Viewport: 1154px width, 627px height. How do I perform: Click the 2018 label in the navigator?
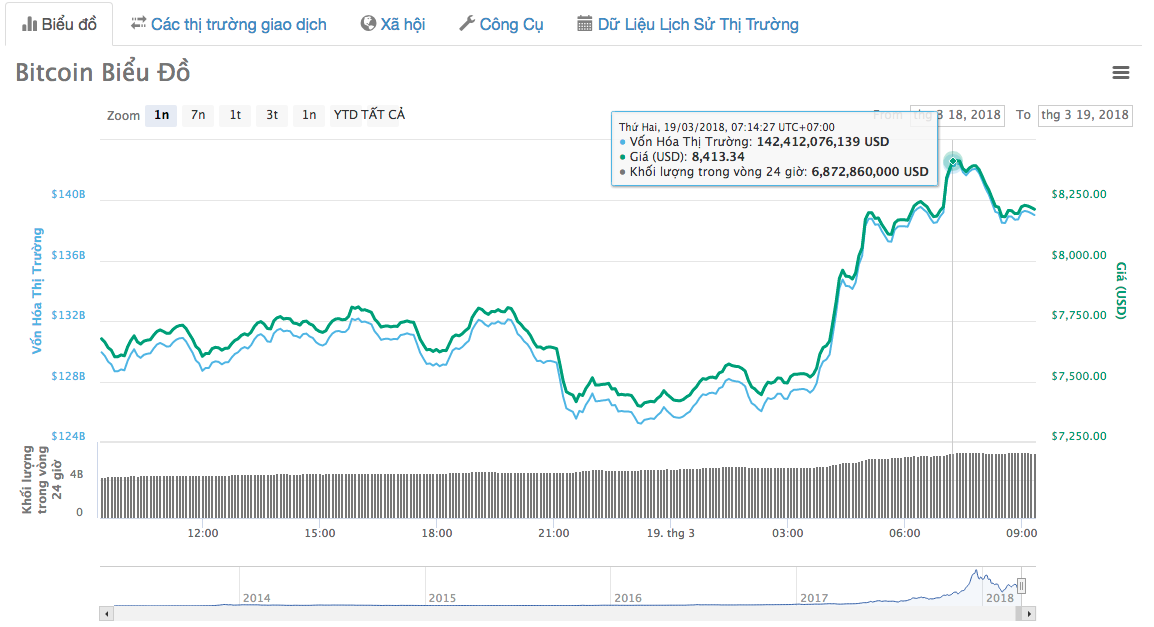point(999,598)
